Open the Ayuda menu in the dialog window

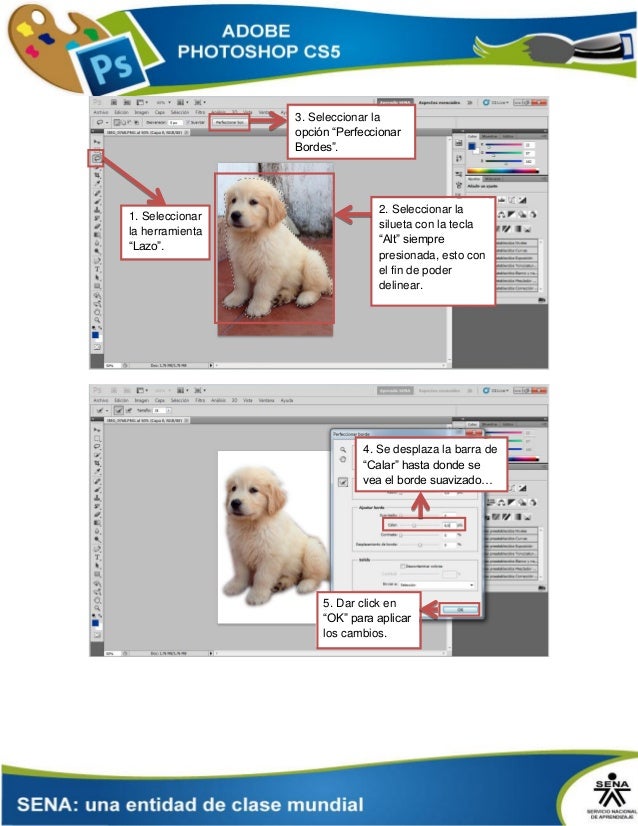(287, 400)
